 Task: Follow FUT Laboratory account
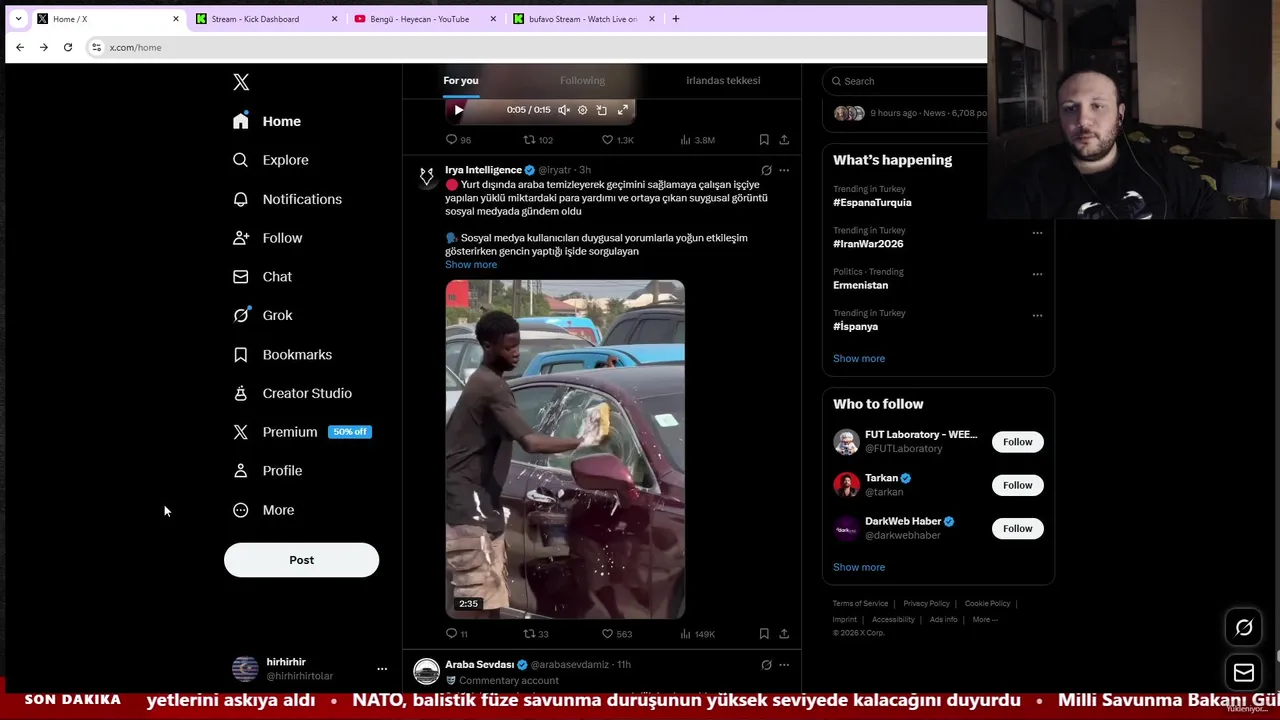(x=1017, y=442)
